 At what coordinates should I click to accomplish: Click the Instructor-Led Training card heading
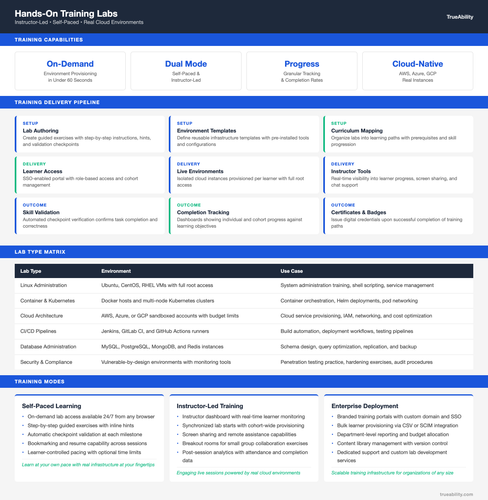[x=210, y=406]
